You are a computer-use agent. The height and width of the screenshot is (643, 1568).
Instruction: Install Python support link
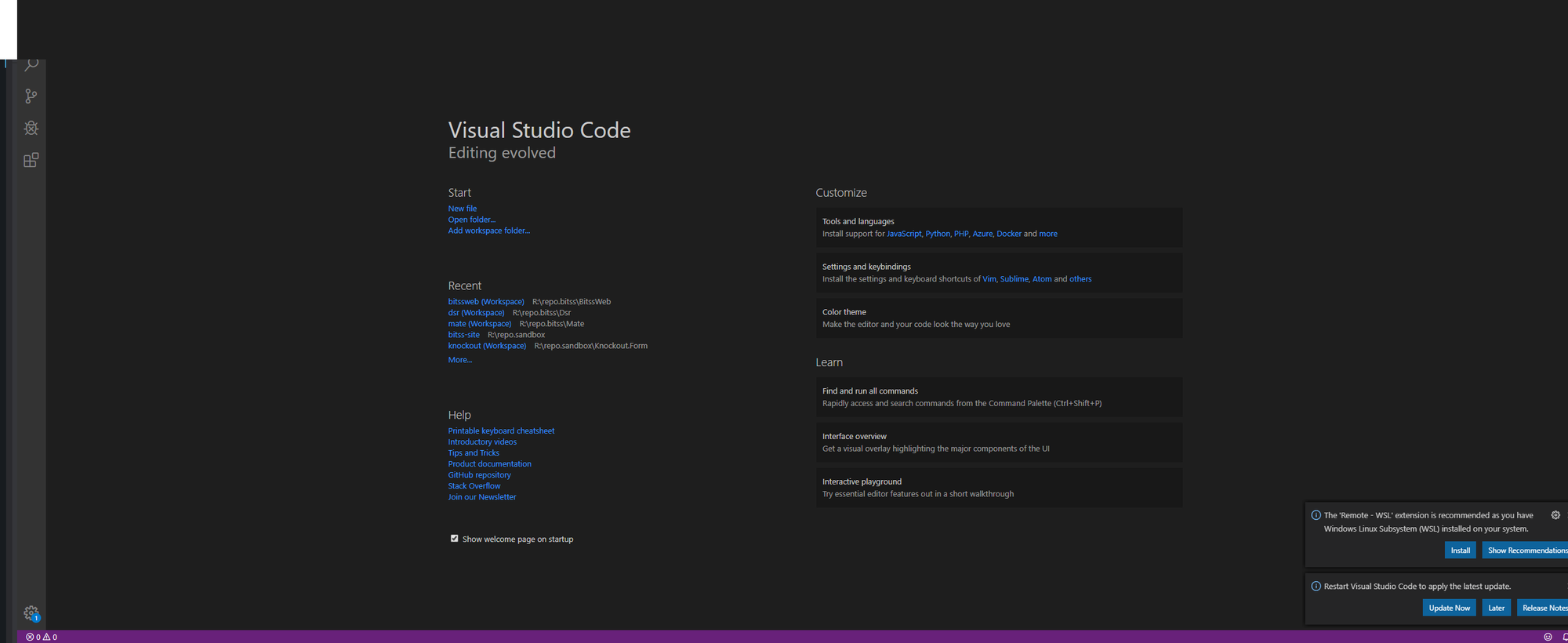[938, 234]
